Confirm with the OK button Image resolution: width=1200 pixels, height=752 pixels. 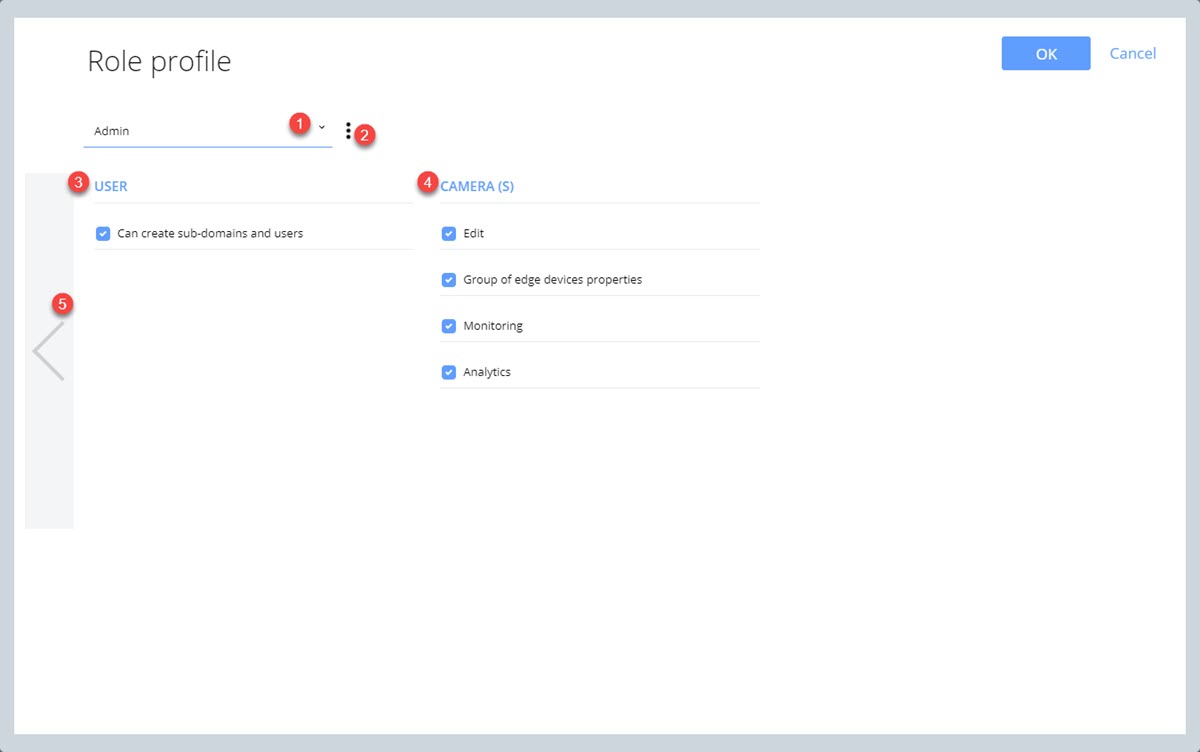tap(1046, 54)
